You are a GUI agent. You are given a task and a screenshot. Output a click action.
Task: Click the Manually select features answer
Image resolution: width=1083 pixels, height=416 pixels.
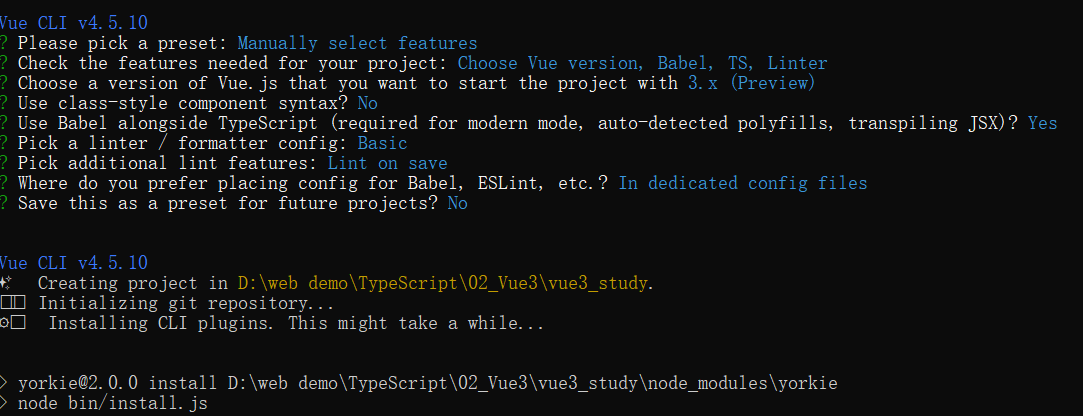click(357, 44)
